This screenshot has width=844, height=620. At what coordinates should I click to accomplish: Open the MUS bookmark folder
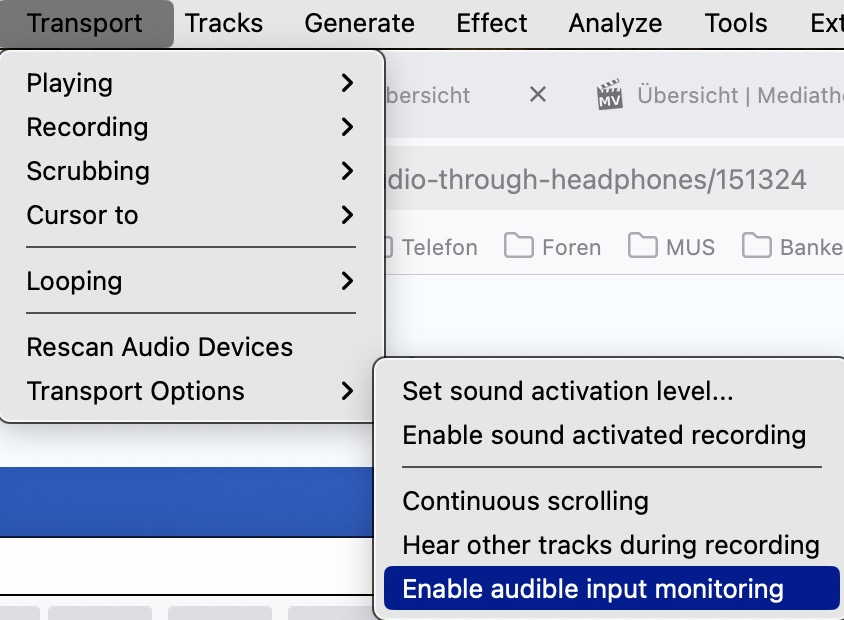(672, 247)
